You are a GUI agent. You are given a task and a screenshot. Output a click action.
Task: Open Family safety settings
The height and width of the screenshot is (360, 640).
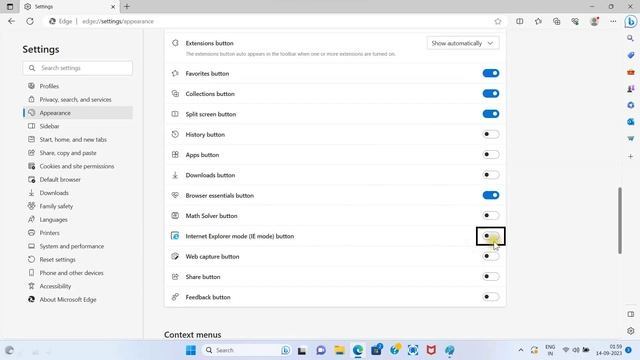[x=78, y=206]
